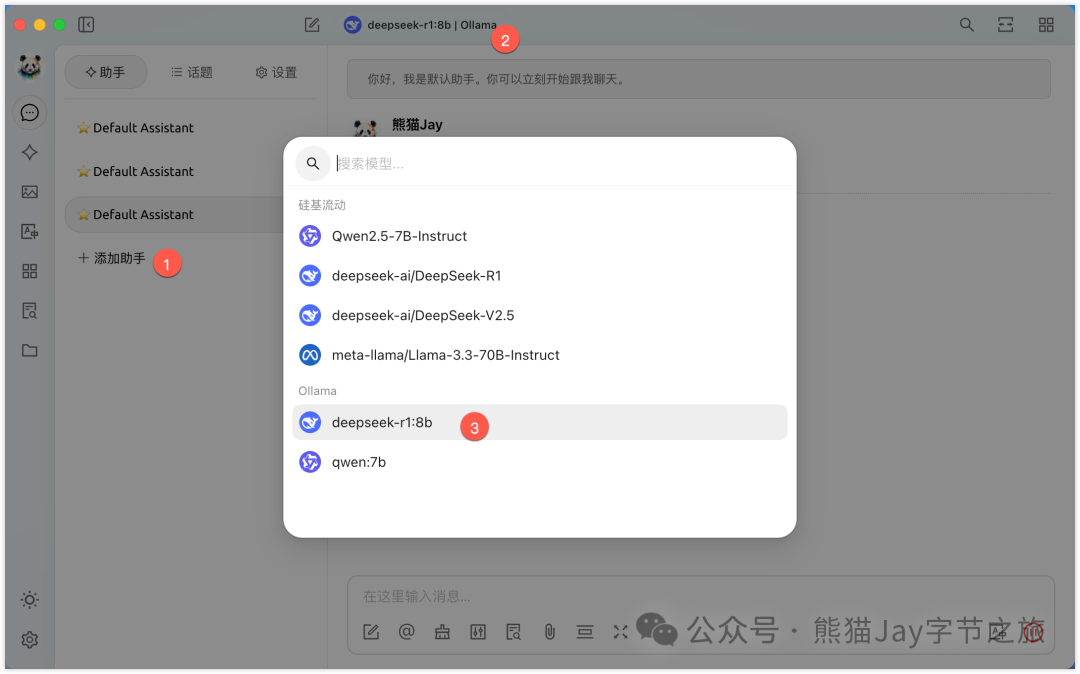Click the red pause icon in input toolbar
This screenshot has height=674, width=1080.
[1033, 631]
